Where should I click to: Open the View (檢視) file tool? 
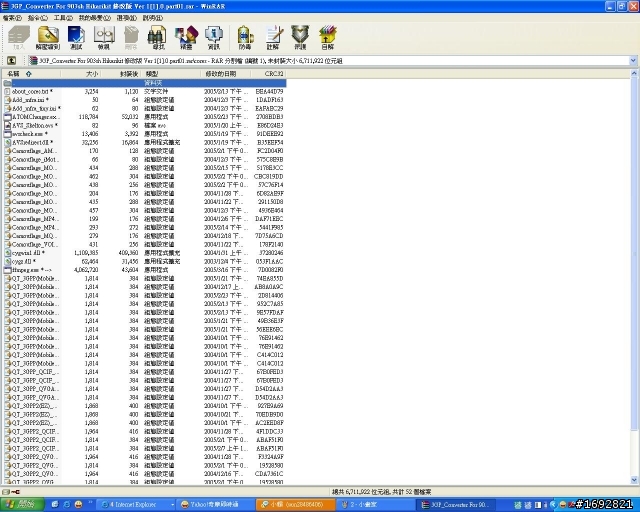click(x=104, y=38)
